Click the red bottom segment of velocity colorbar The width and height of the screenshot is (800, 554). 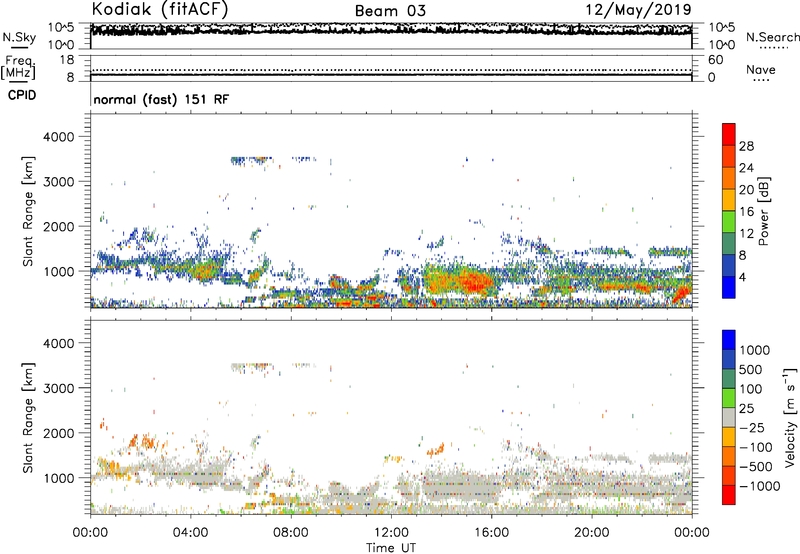coord(729,495)
